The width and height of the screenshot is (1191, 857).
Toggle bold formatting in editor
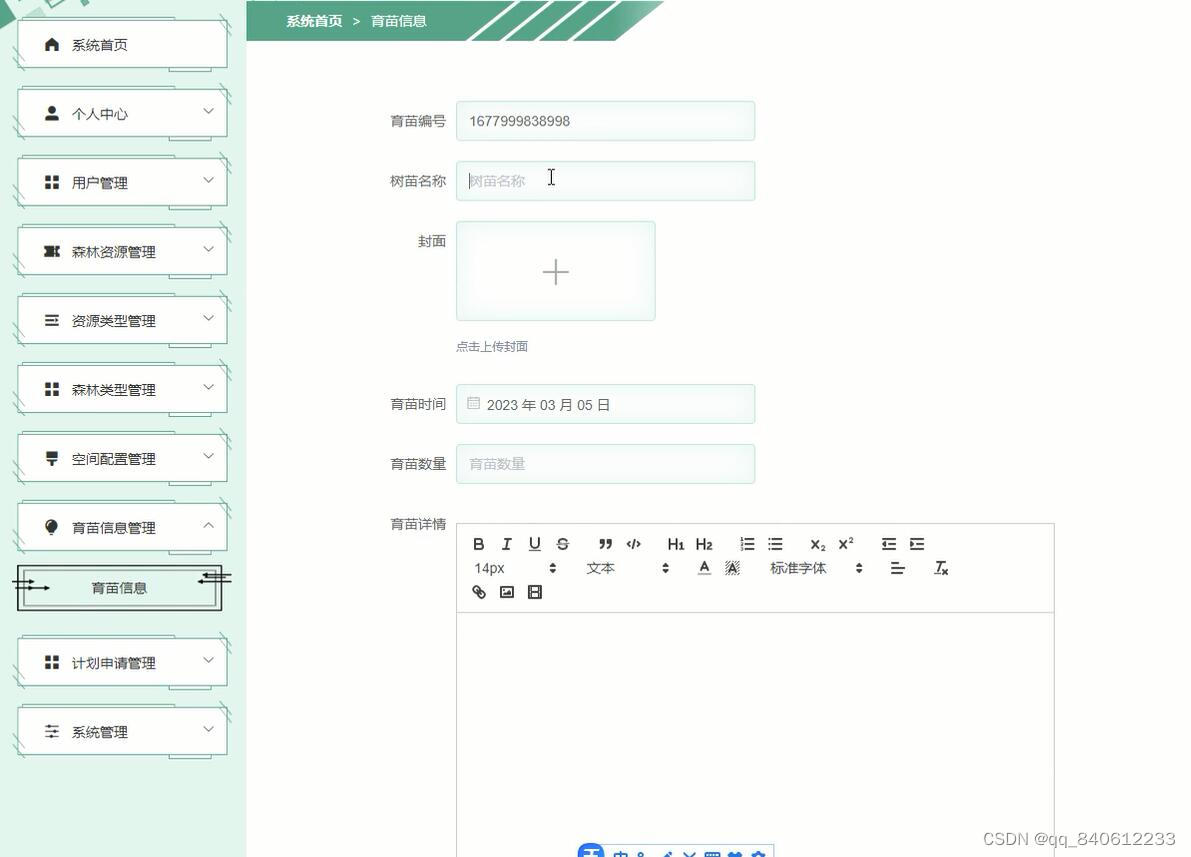pyautogui.click(x=479, y=544)
